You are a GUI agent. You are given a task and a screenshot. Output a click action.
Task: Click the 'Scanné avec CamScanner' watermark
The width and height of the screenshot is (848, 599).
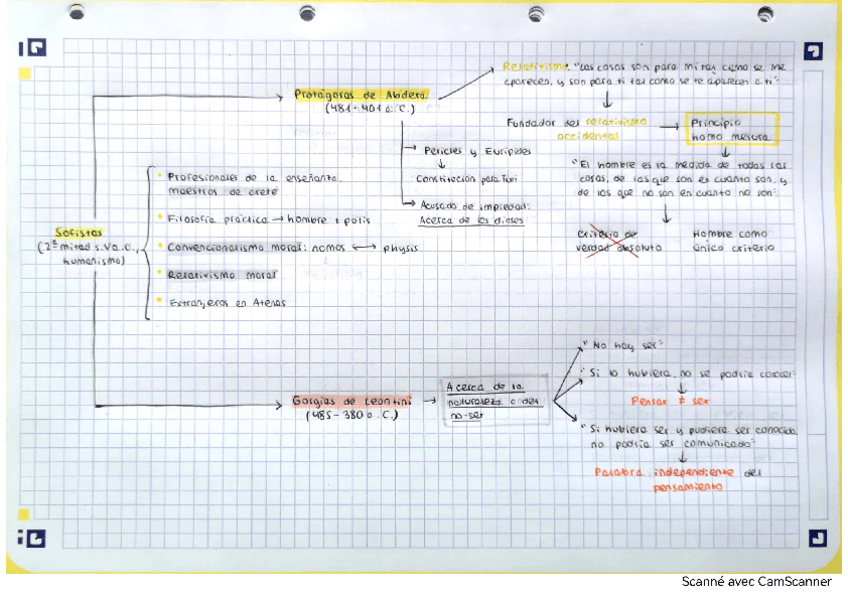point(756,582)
